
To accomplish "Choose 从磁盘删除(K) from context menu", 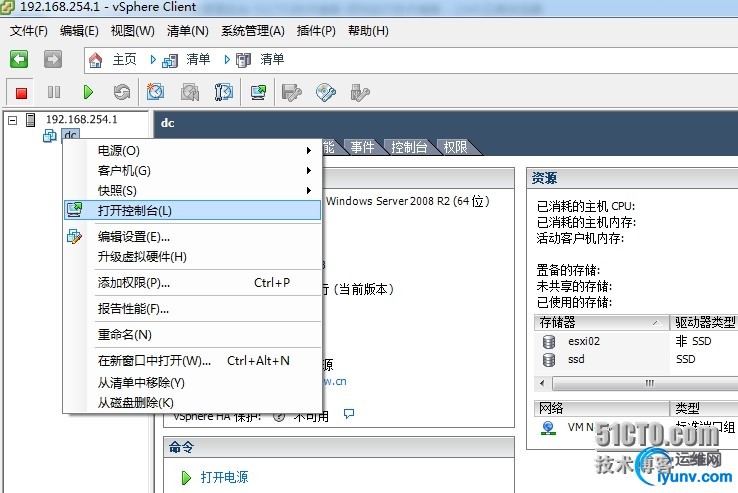I will (x=193, y=403).
